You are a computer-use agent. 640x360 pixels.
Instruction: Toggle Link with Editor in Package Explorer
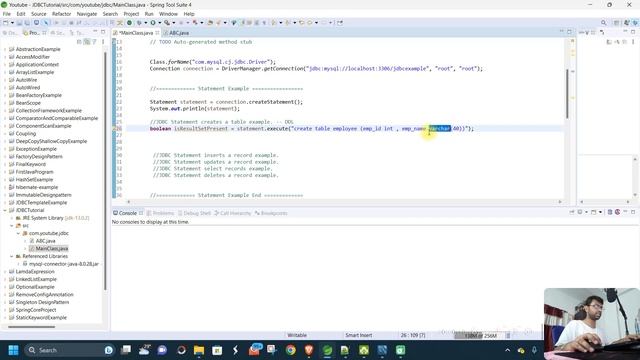87,42
